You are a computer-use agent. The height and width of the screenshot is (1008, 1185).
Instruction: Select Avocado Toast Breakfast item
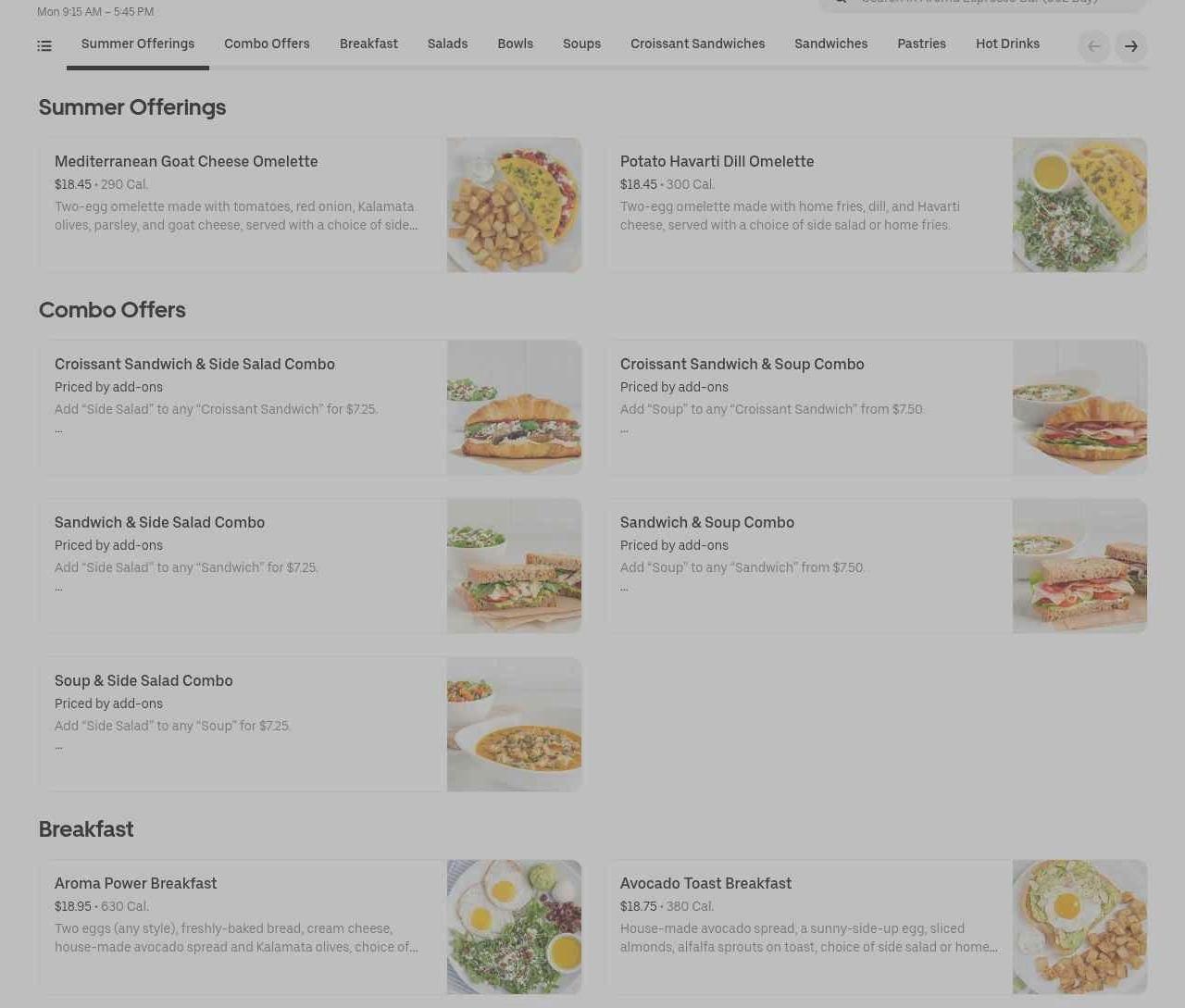[x=876, y=927]
